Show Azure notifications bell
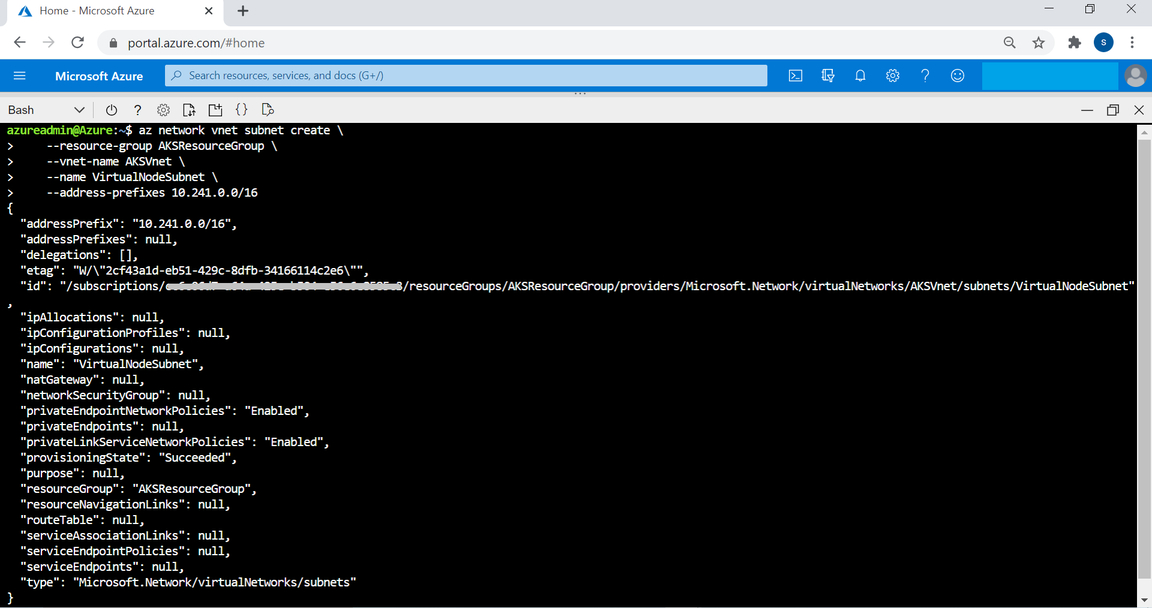 tap(860, 76)
